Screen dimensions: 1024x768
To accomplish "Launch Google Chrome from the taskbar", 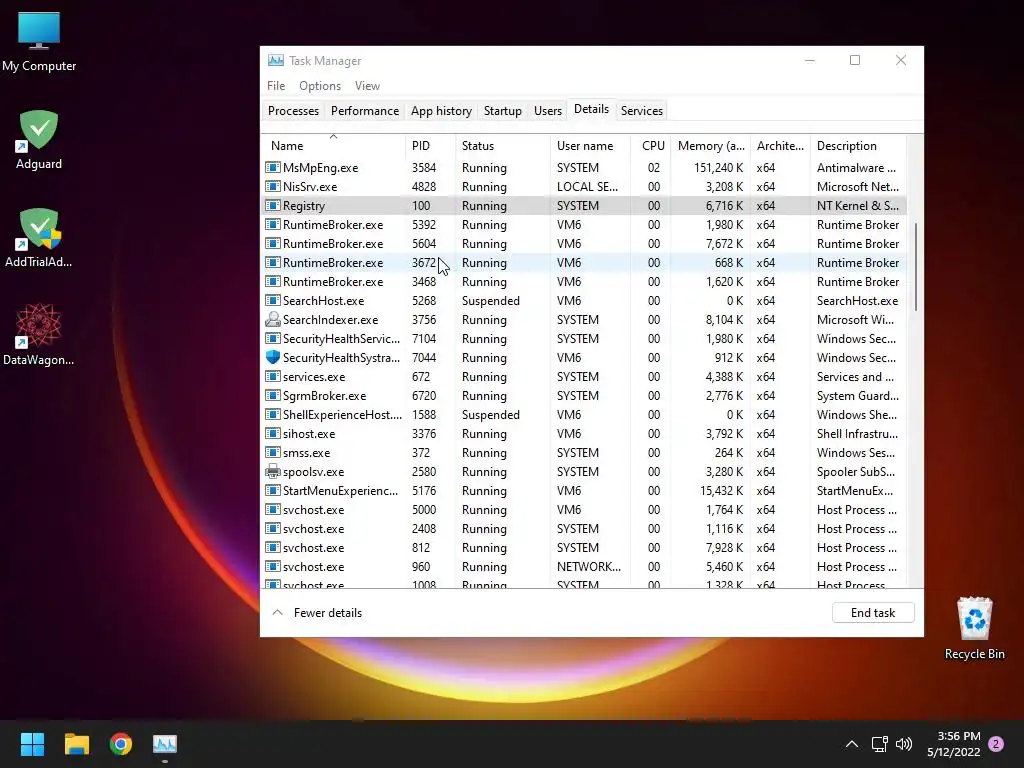I will click(121, 744).
